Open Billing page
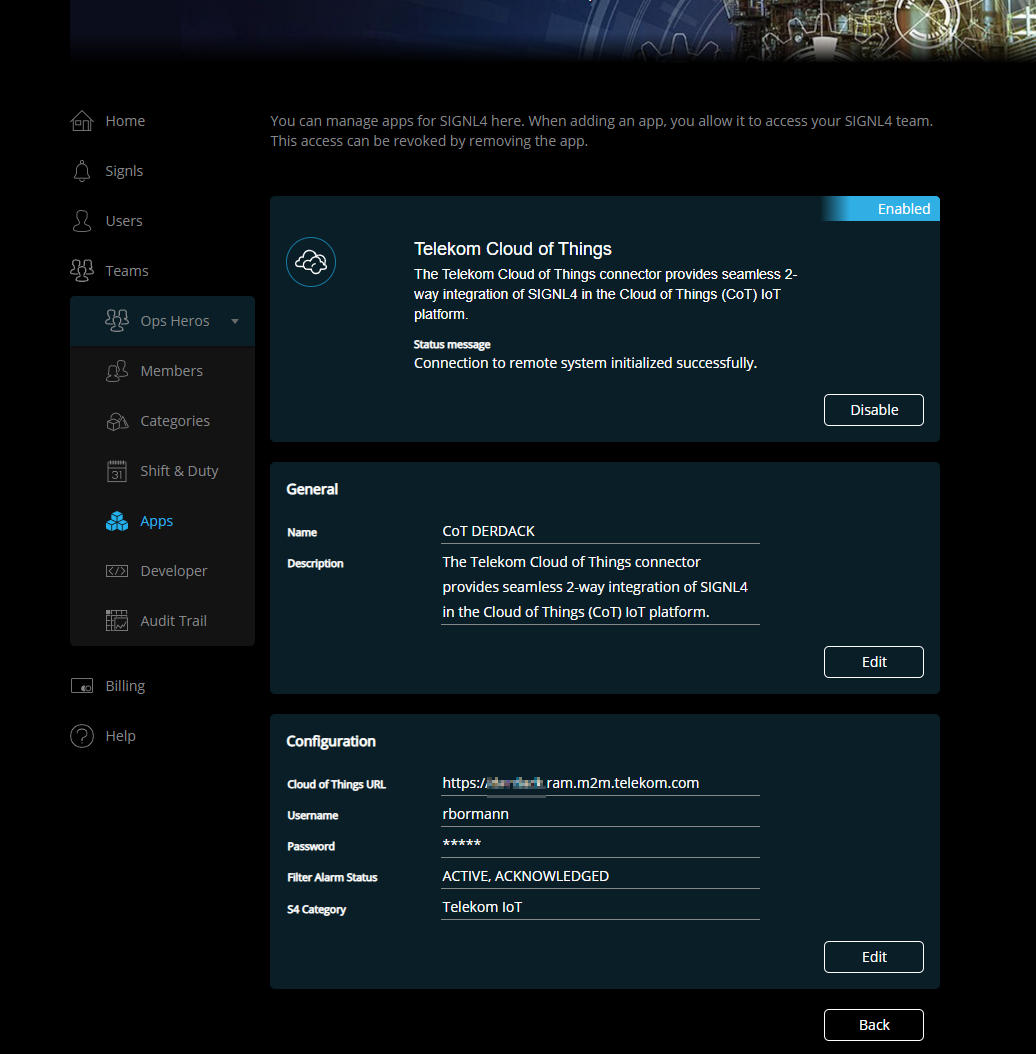This screenshot has width=1036, height=1054. (125, 686)
